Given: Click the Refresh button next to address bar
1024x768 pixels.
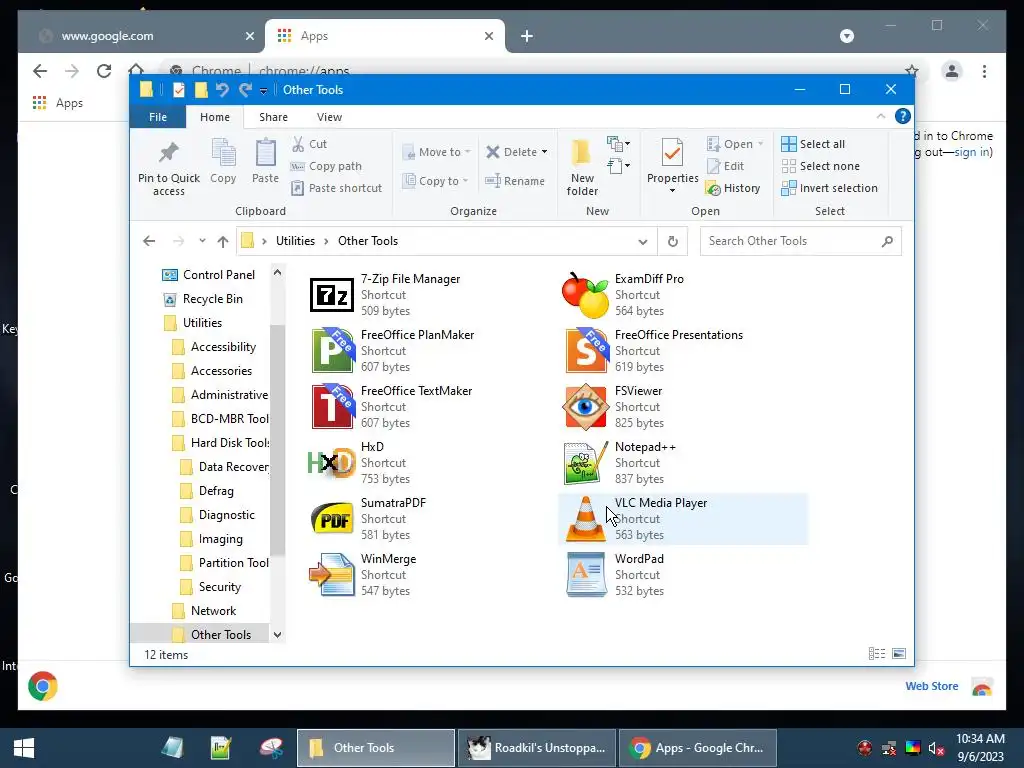Looking at the screenshot, I should (x=673, y=242).
